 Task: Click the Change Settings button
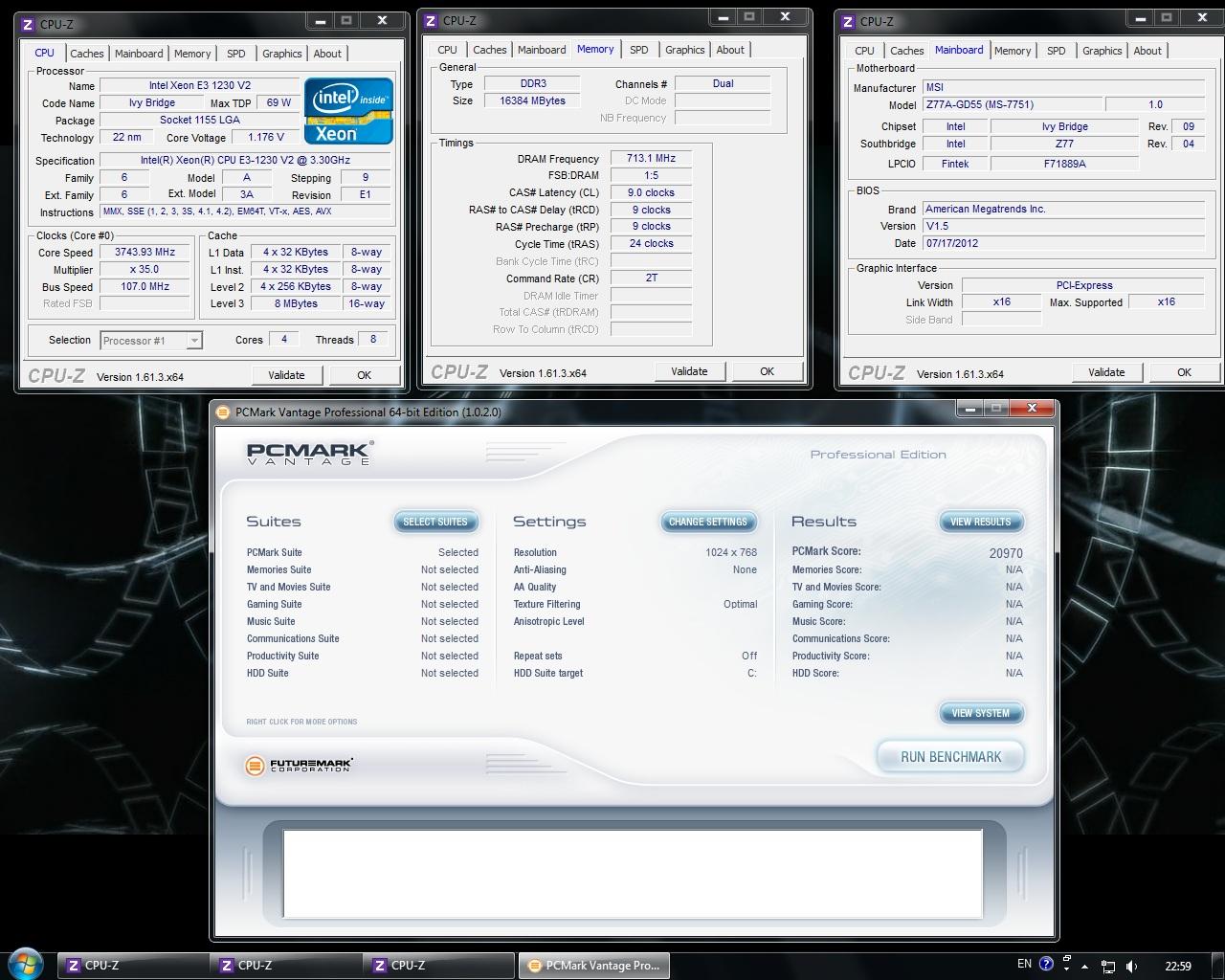coord(708,522)
